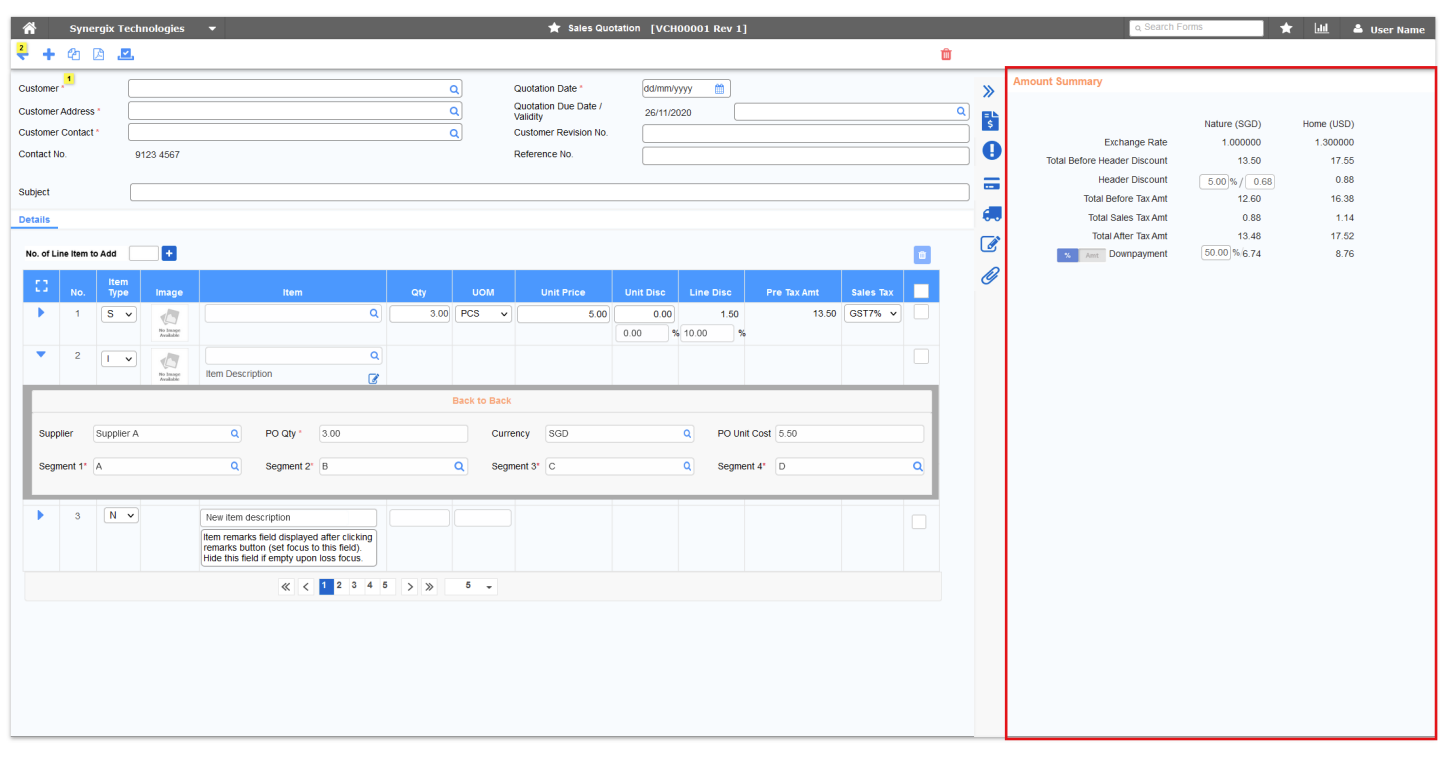Click the delivery truck icon in the sidebar
The image size is (1449, 757).
(990, 213)
